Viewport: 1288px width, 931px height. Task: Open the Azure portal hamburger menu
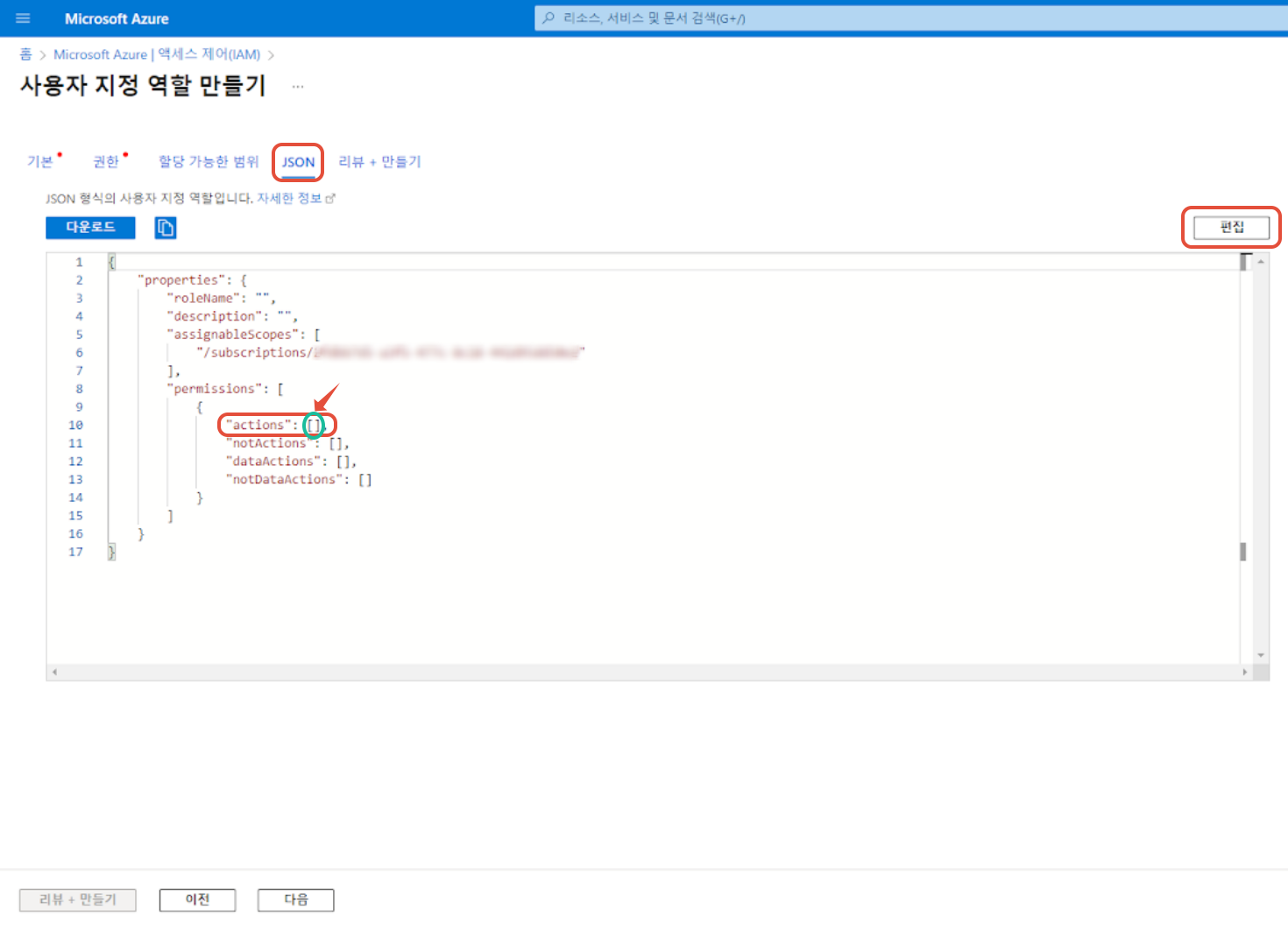click(23, 18)
